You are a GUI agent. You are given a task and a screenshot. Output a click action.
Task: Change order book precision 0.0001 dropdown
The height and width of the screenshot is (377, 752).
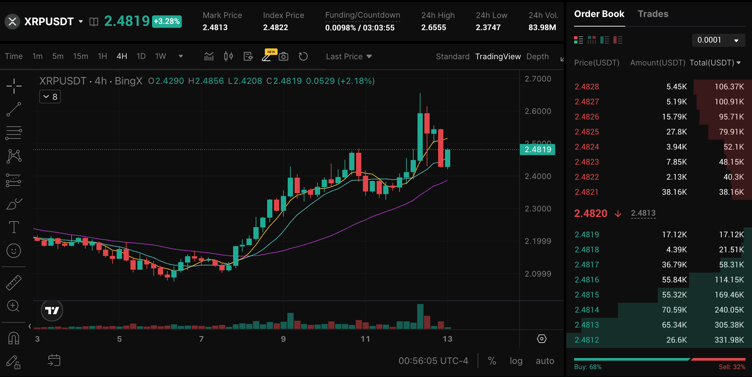pyautogui.click(x=718, y=40)
